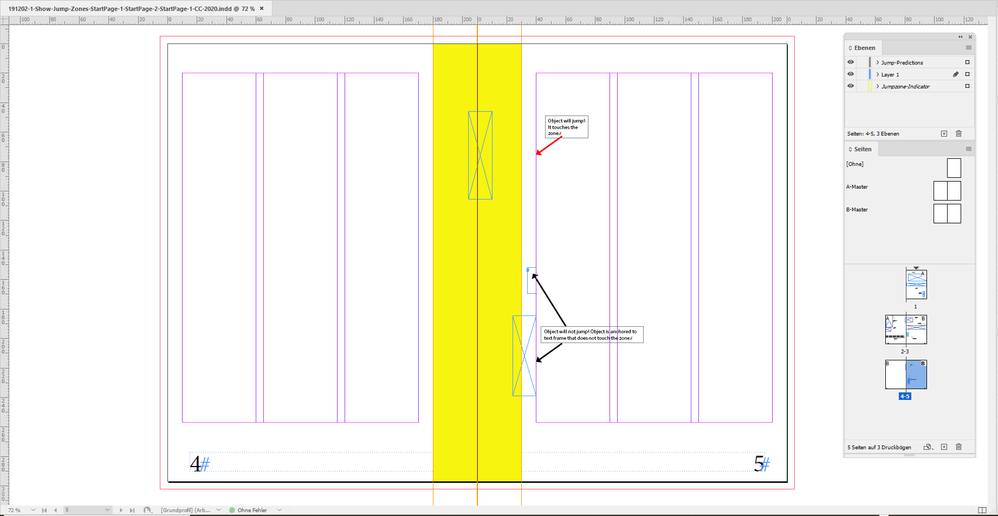Viewport: 998px width, 516px height.
Task: Click the 2-3 spread label
Action: (906, 350)
